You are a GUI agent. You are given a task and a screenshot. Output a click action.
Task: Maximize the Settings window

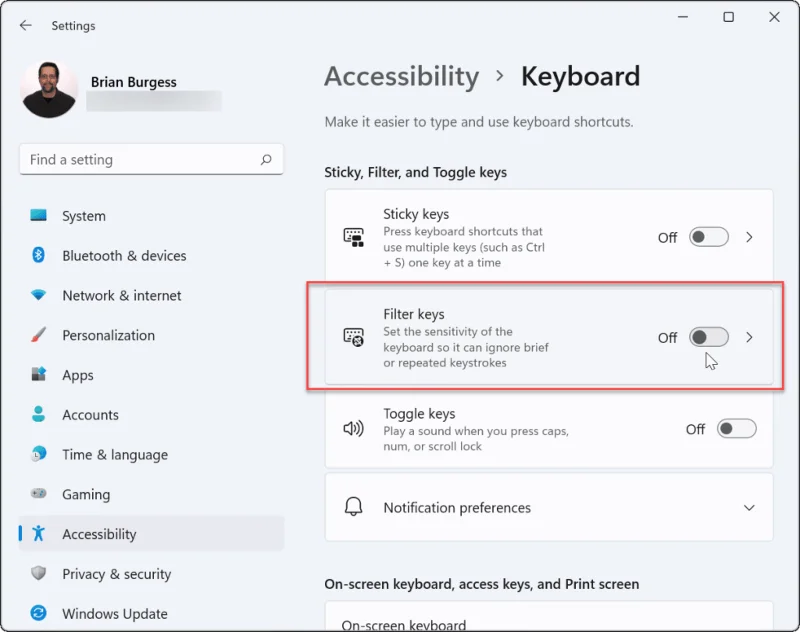[x=729, y=17]
